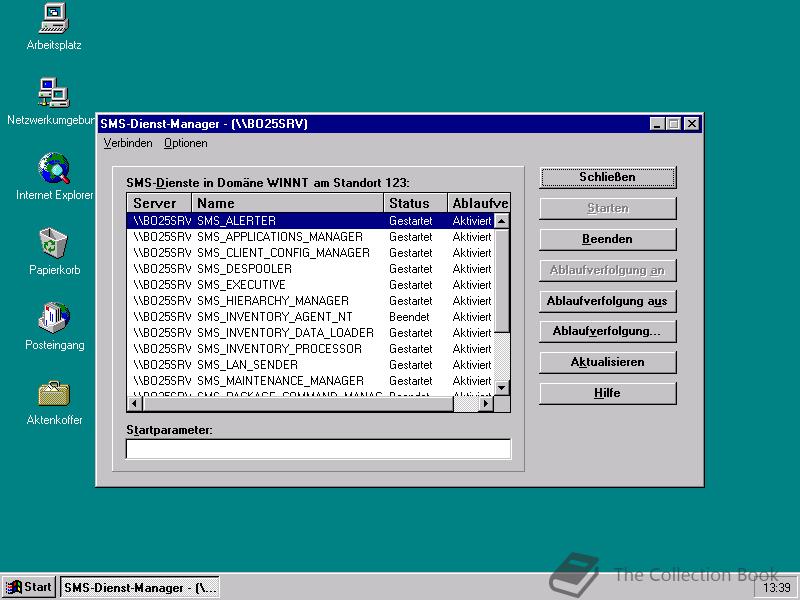
Task: Select the SMS_DESPOOLER service row
Action: tap(310, 269)
